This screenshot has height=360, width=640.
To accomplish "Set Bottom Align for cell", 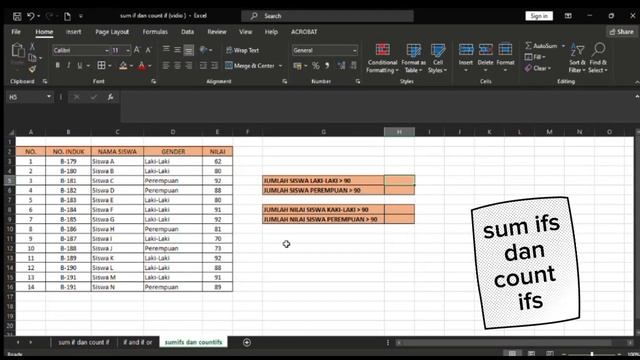I will pos(189,50).
